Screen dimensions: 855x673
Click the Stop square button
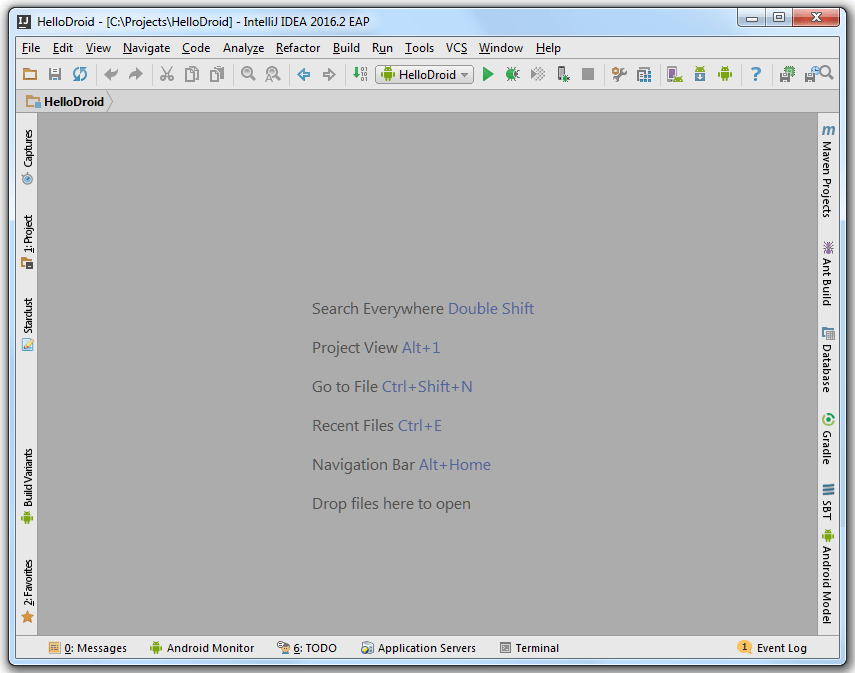click(588, 74)
